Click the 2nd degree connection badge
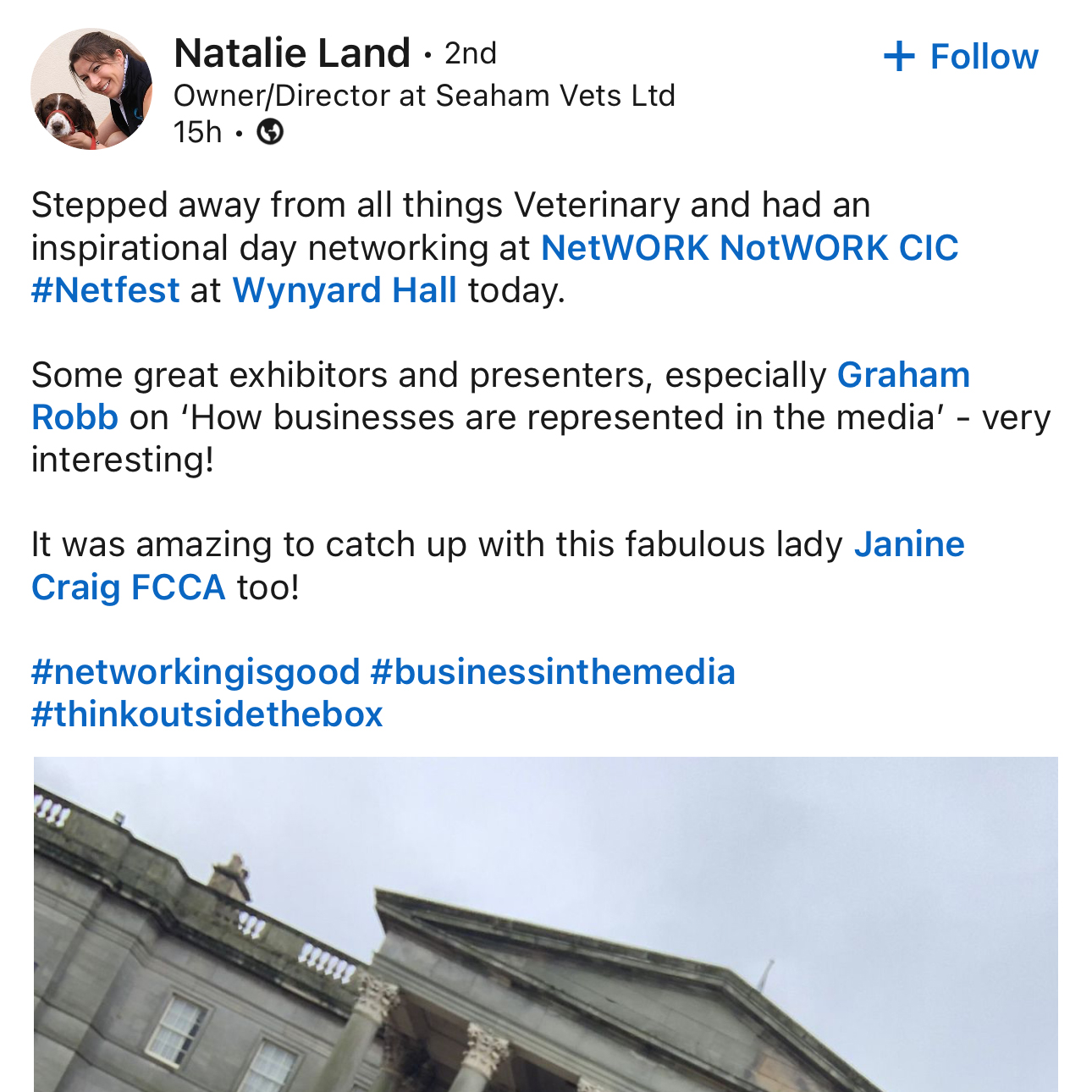The width and height of the screenshot is (1092, 1092). click(471, 53)
